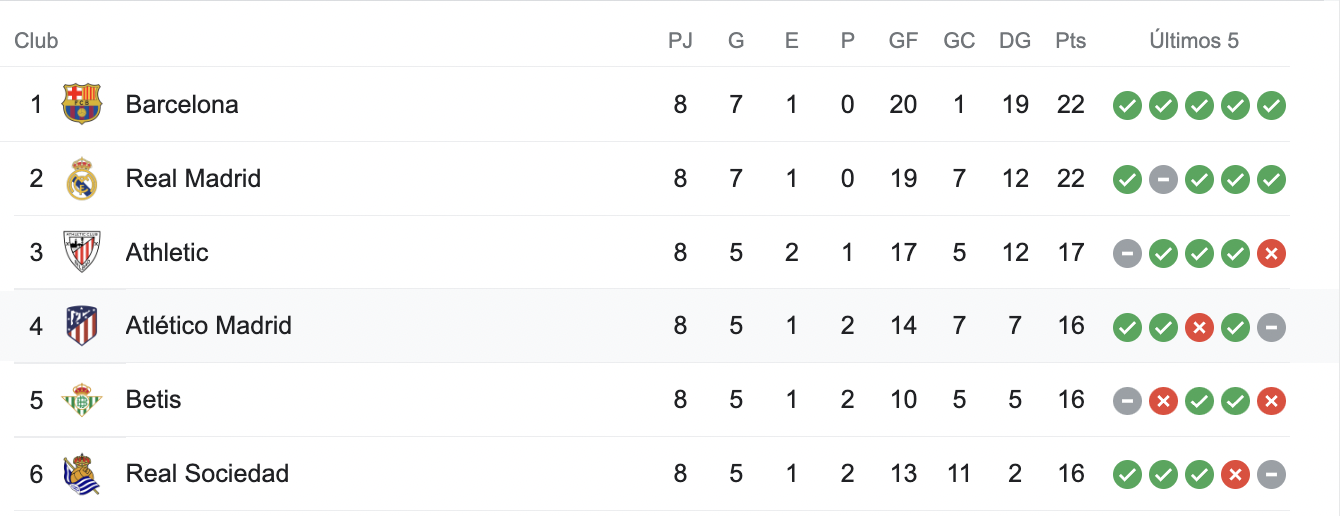Viewport: 1340px width, 516px height.
Task: Click the Athletic club crest
Action: click(x=82, y=252)
